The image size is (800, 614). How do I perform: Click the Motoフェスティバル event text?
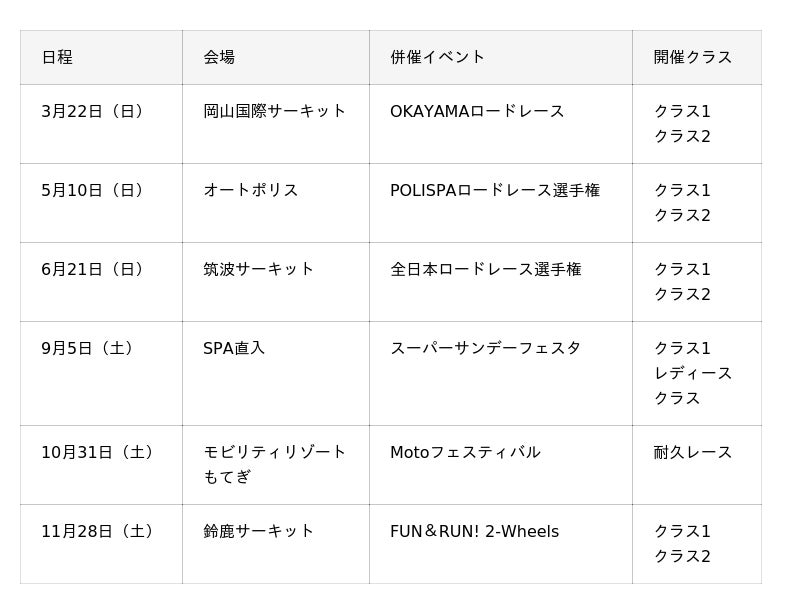(x=465, y=452)
